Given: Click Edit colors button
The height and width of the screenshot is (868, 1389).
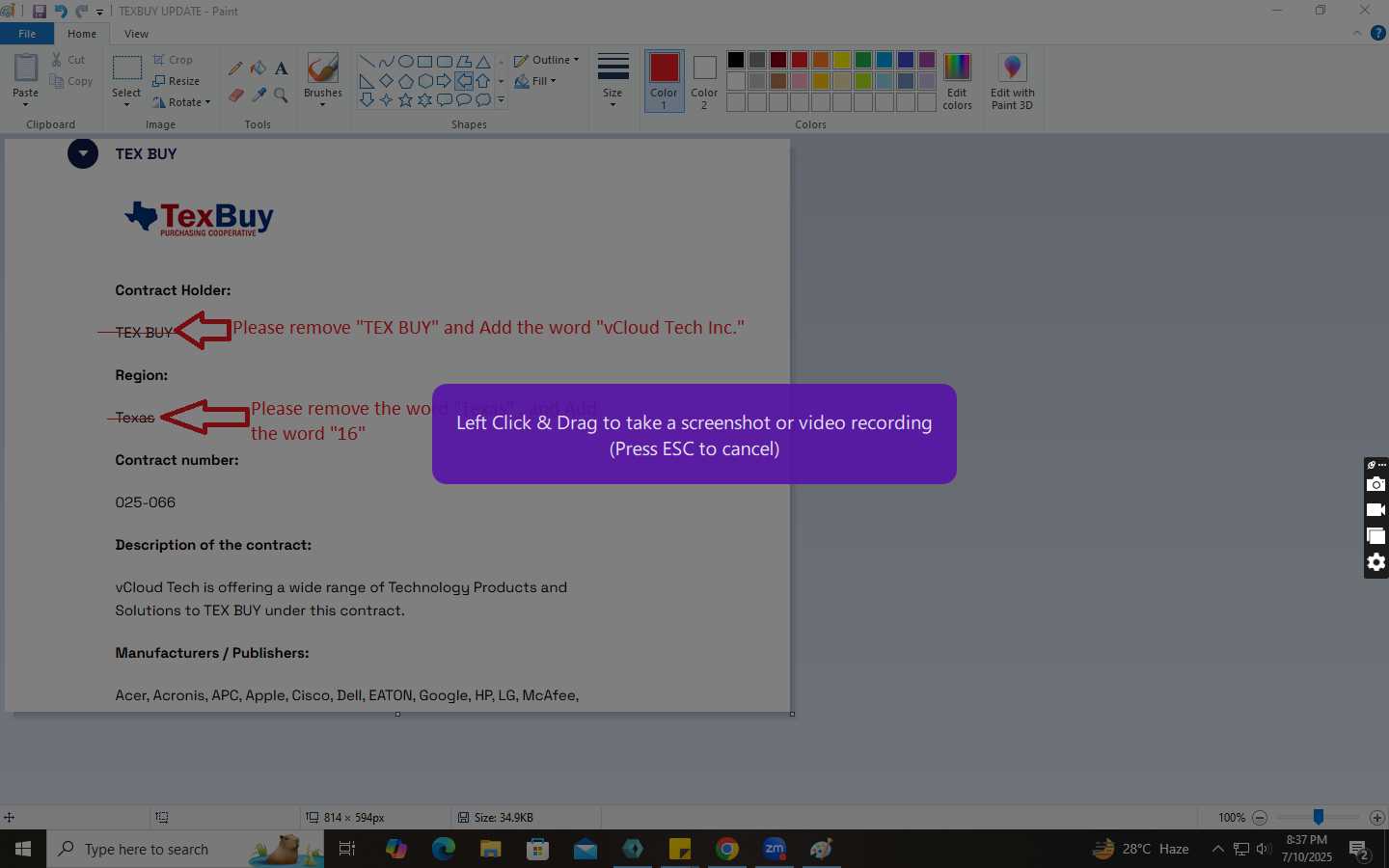Looking at the screenshot, I should coord(957,82).
